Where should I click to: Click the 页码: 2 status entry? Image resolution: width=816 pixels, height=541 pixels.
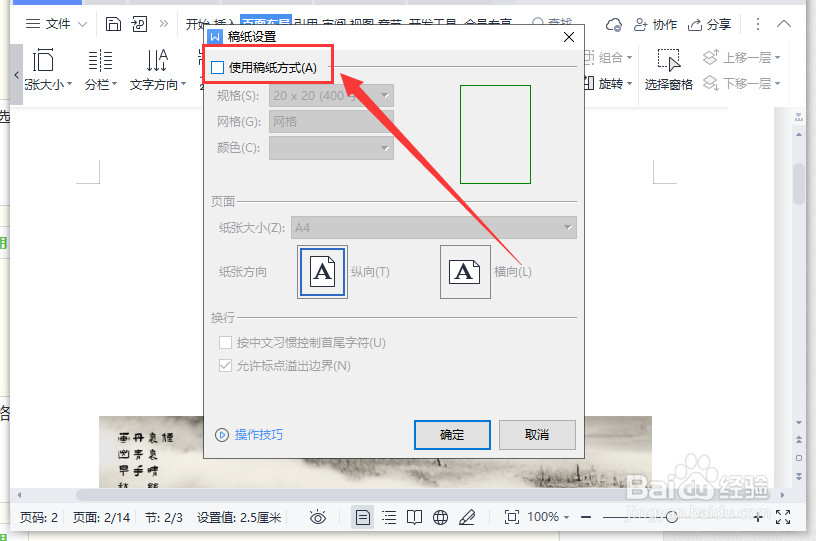(39, 518)
